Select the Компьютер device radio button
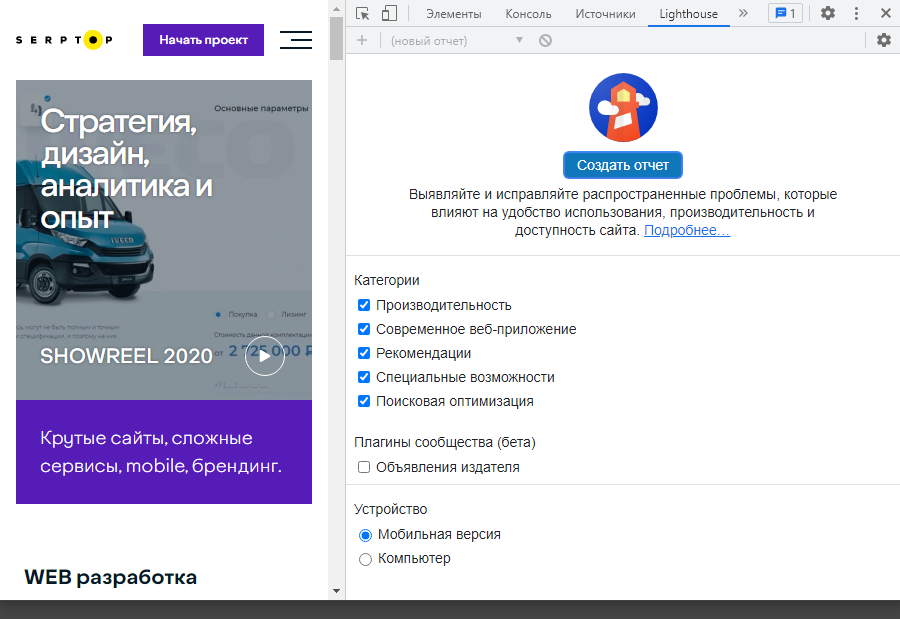The width and height of the screenshot is (900, 619). (365, 558)
